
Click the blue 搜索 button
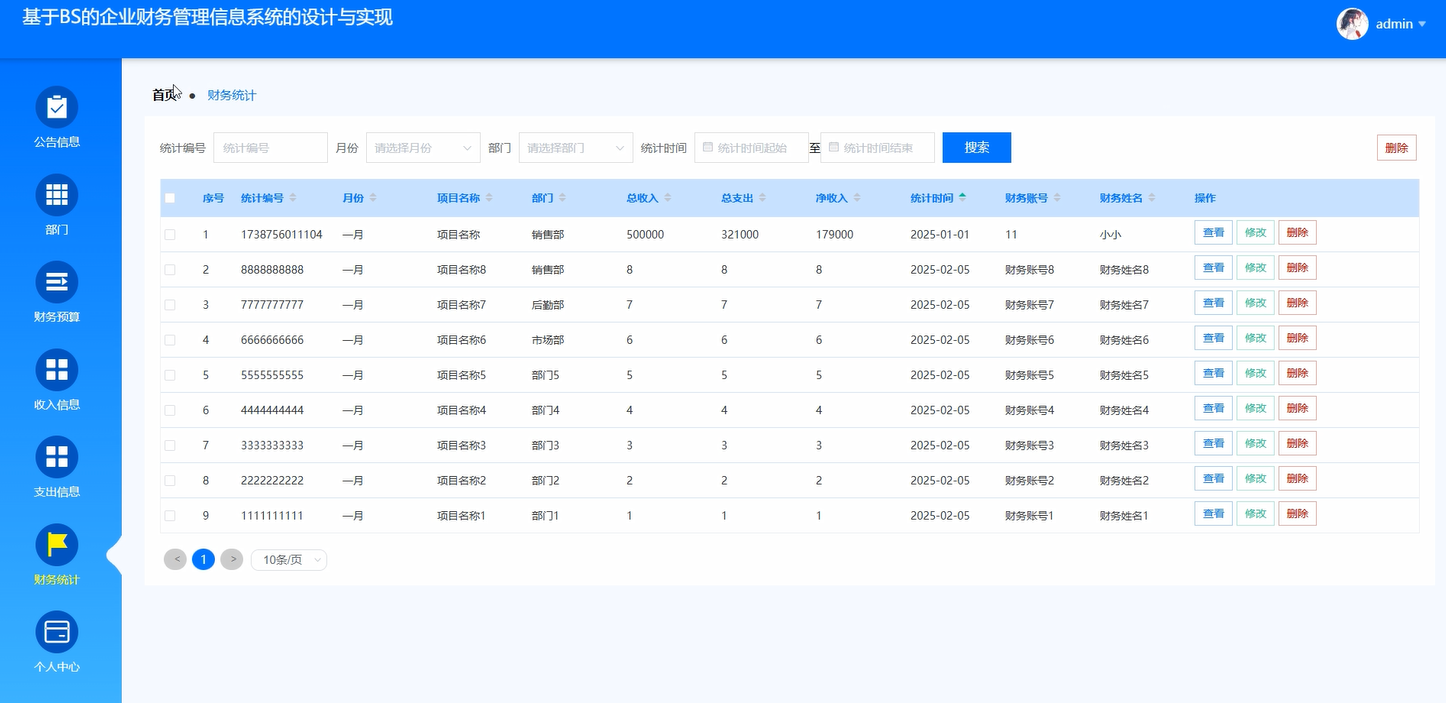[x=977, y=147]
